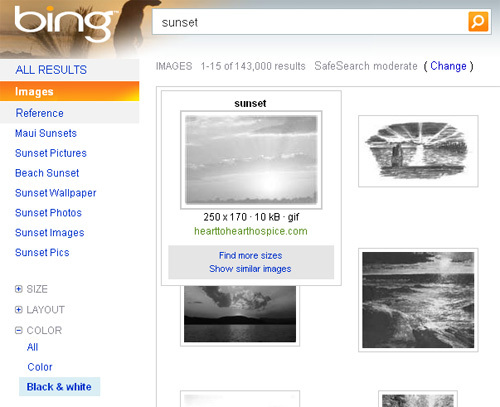500x407 pixels.
Task: Open the Maui Sunsets related search
Action: [46, 133]
